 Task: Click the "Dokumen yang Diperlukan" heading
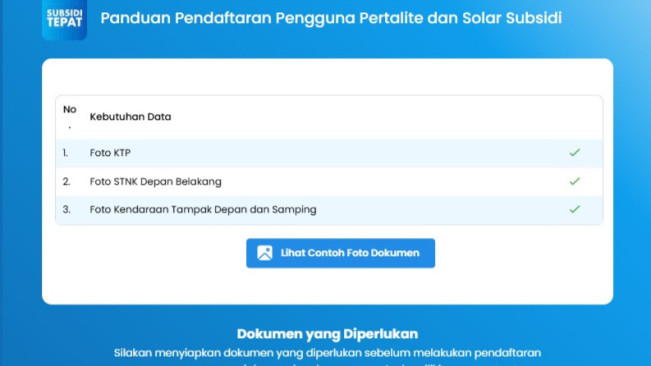327,334
